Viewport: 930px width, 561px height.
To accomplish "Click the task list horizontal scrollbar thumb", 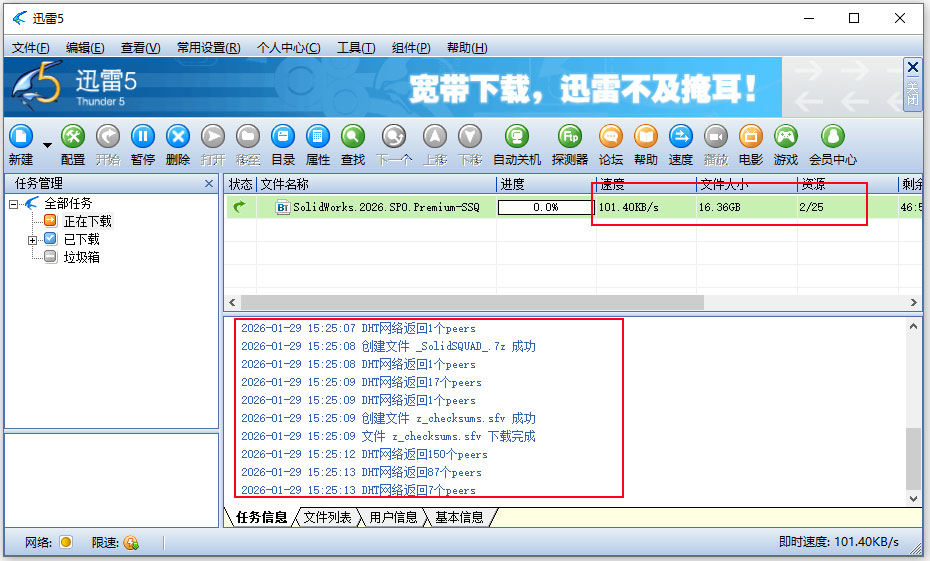I will point(472,302).
